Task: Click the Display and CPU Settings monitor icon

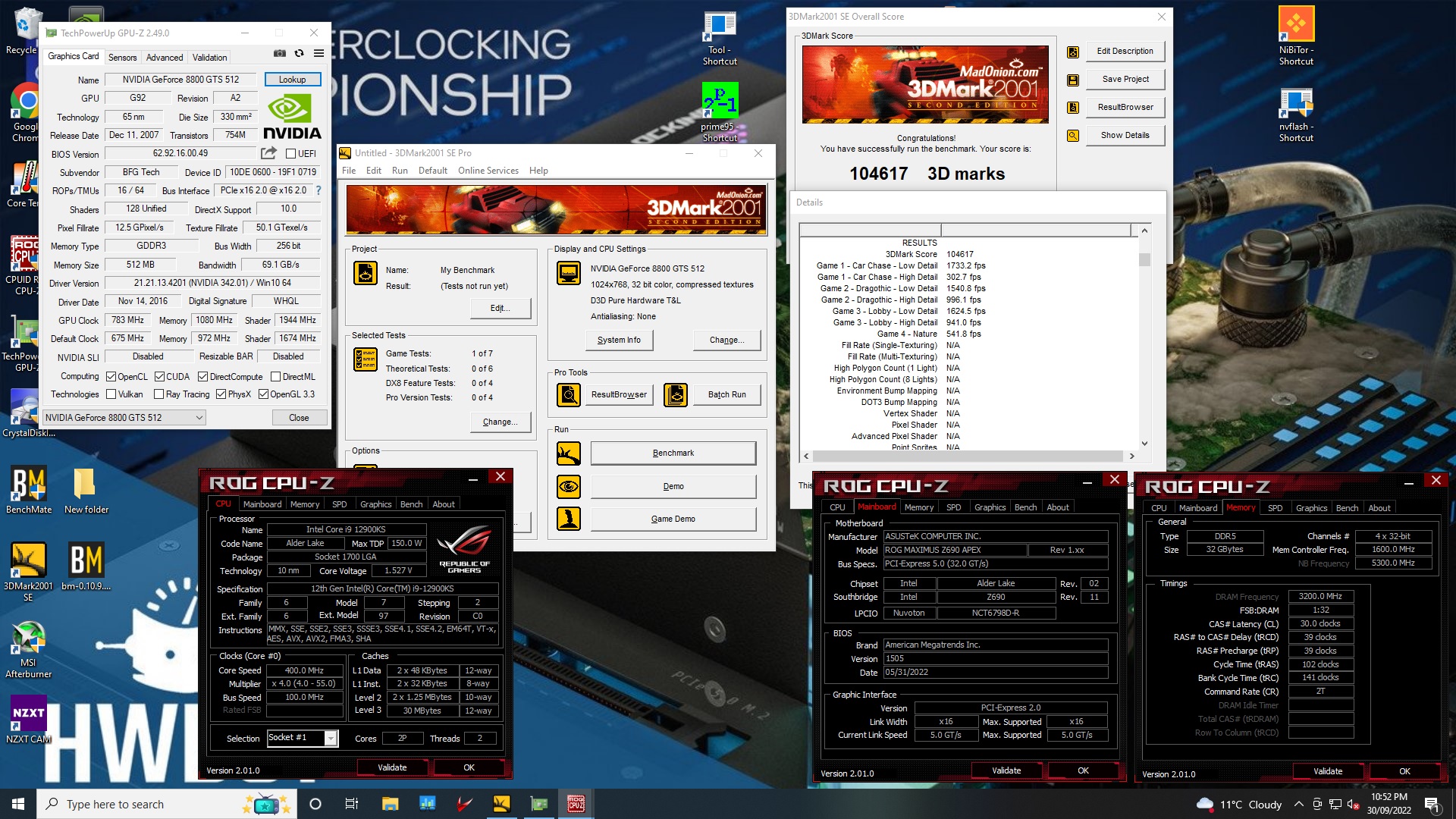Action: [x=568, y=273]
